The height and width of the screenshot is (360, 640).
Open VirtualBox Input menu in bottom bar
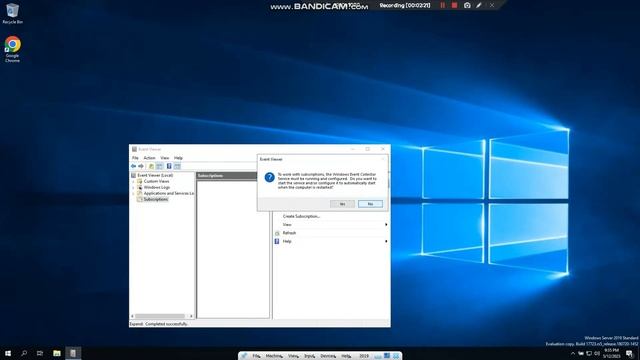[309, 356]
